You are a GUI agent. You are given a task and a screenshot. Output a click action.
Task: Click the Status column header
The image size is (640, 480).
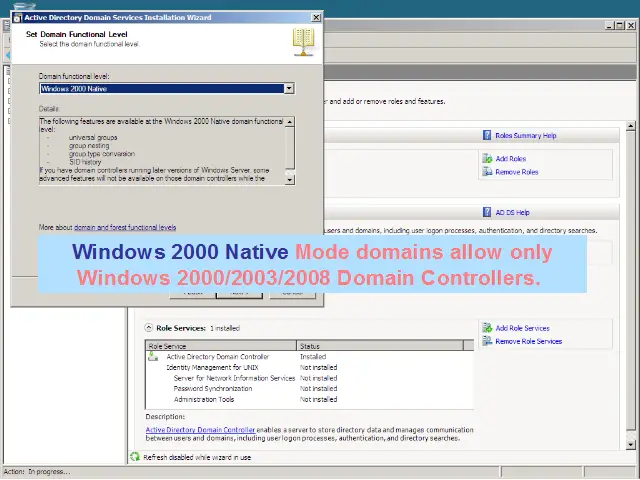point(380,346)
